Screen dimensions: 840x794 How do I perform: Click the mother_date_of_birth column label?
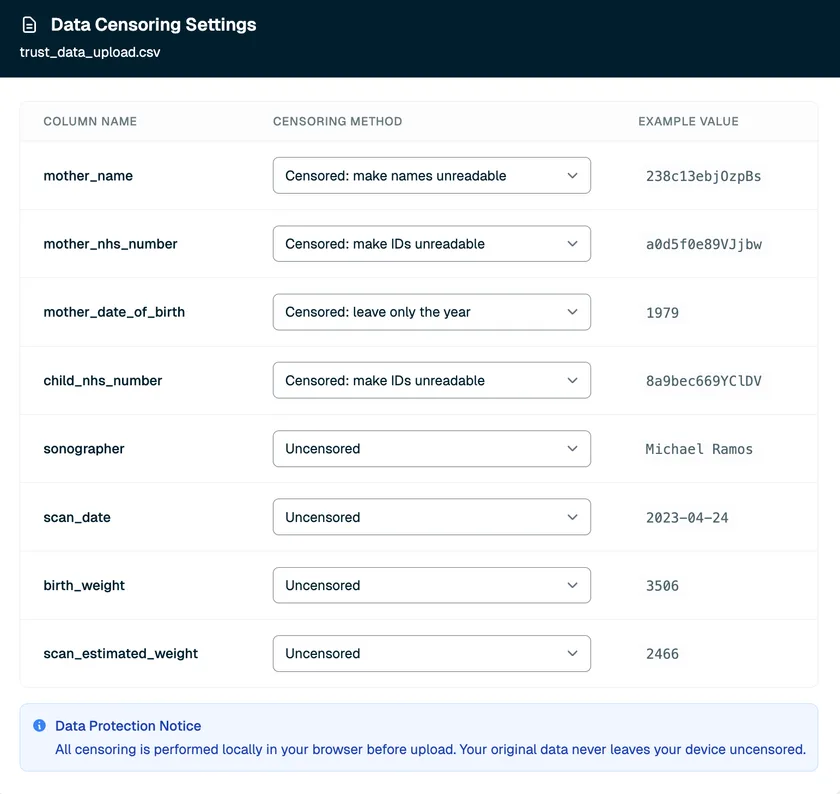pos(114,312)
